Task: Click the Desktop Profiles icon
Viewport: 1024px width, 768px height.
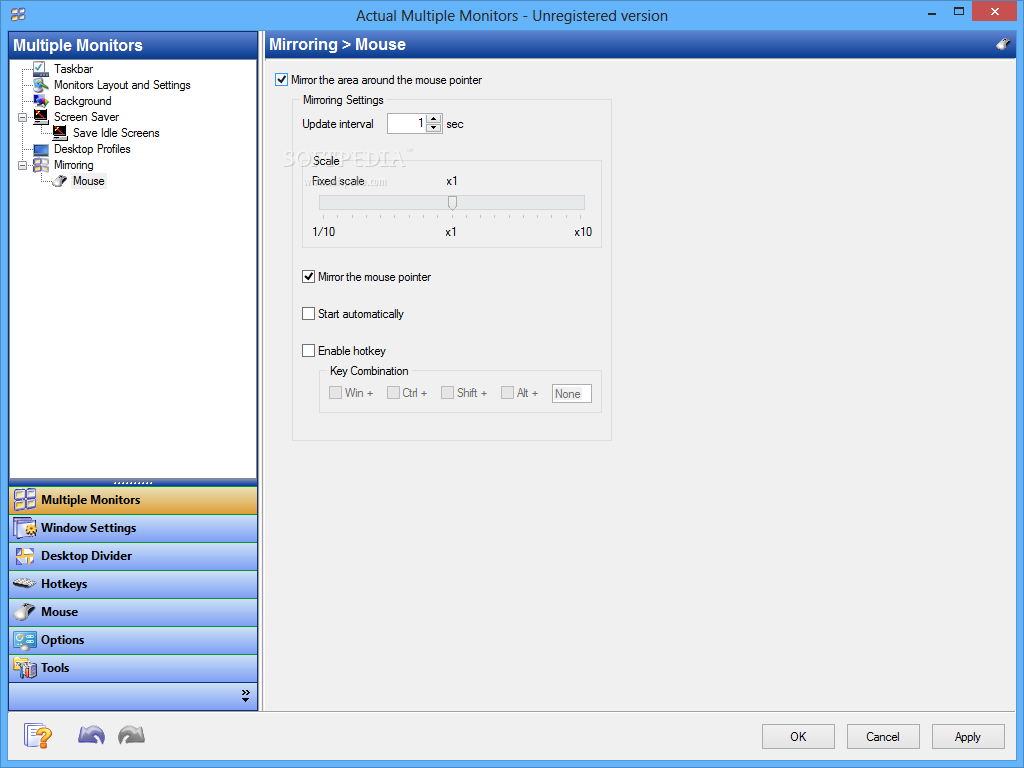Action: point(40,149)
